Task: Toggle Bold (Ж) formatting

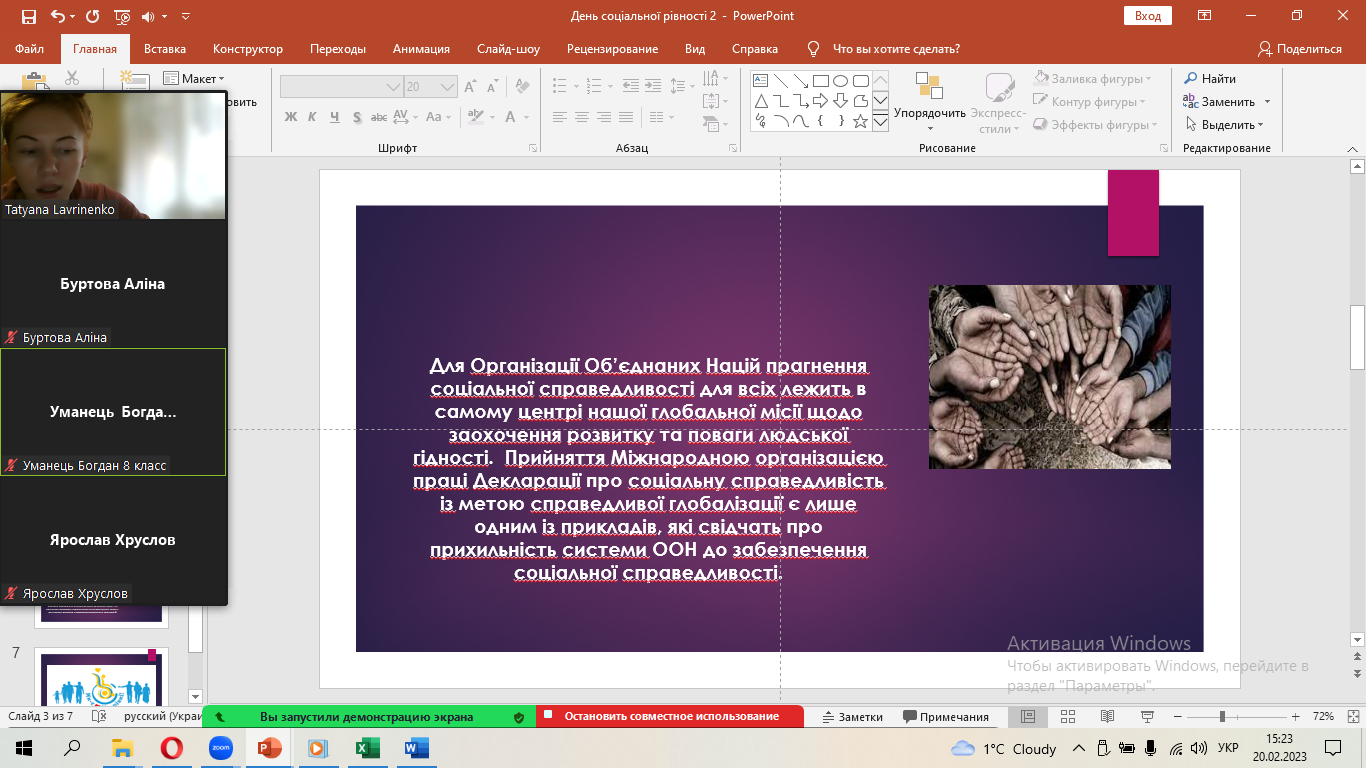Action: pyautogui.click(x=291, y=117)
